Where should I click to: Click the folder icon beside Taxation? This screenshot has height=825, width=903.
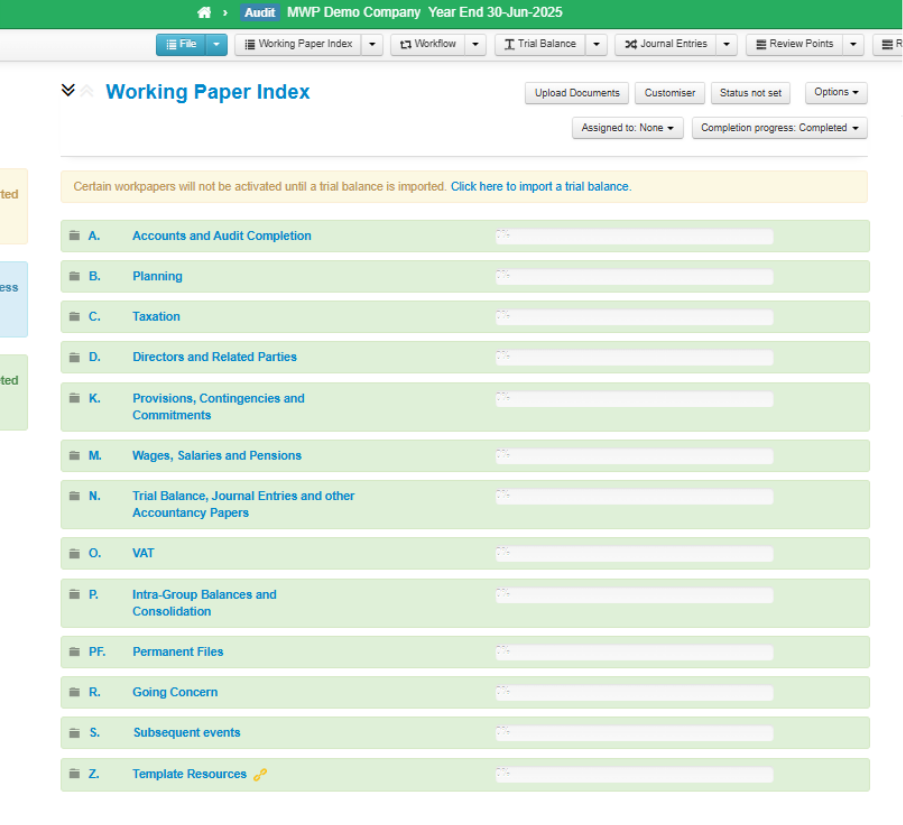point(73,316)
